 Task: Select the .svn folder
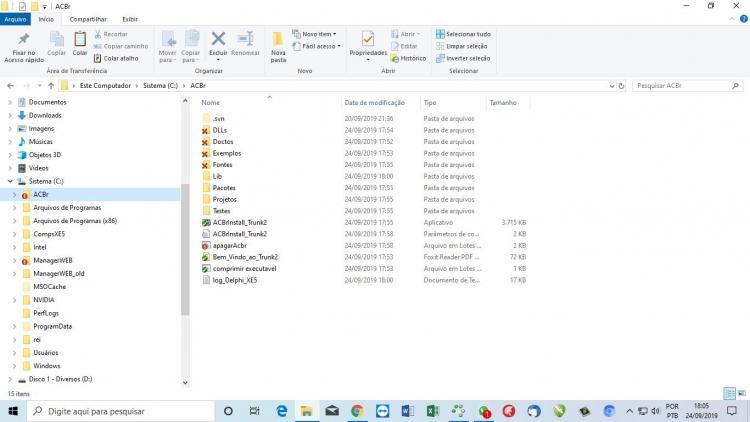pos(218,119)
